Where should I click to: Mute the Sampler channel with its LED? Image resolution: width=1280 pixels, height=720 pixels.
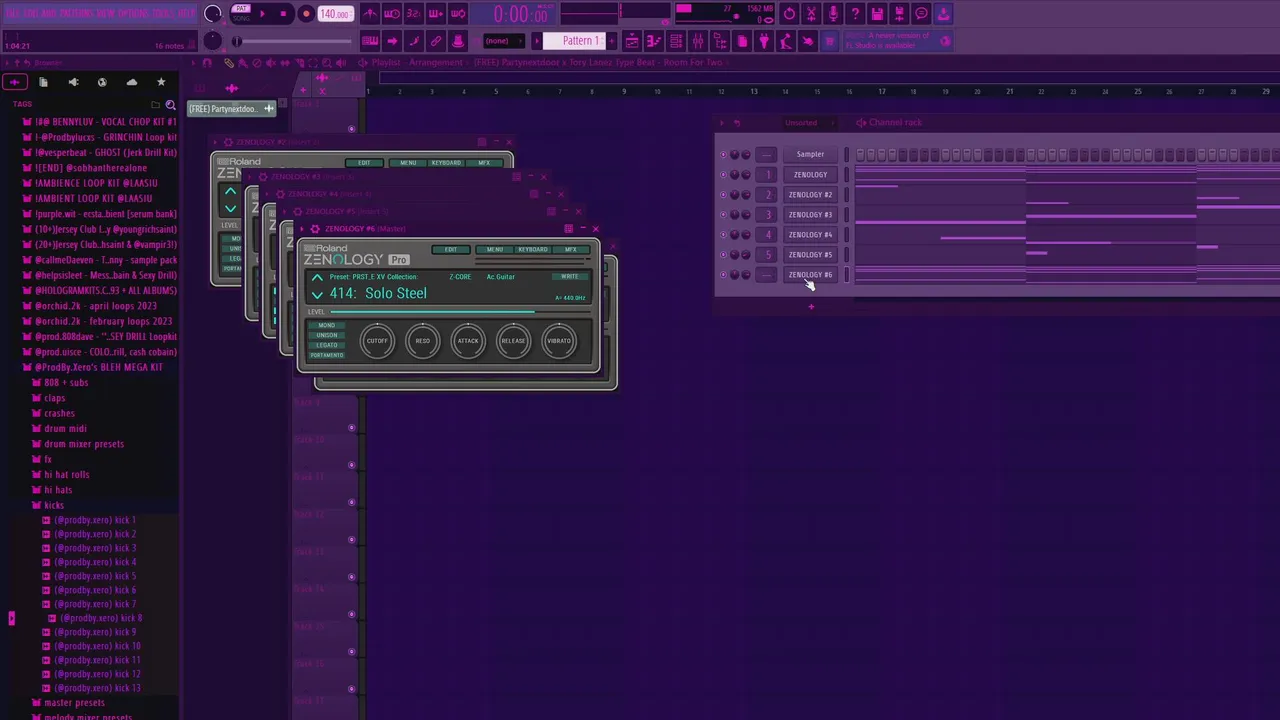[x=724, y=155]
